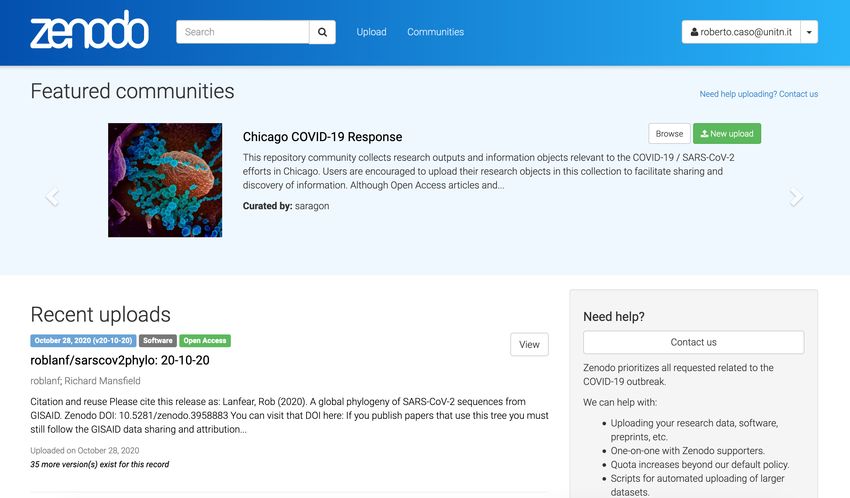Show the next featured community
The width and height of the screenshot is (850, 498).
point(796,197)
